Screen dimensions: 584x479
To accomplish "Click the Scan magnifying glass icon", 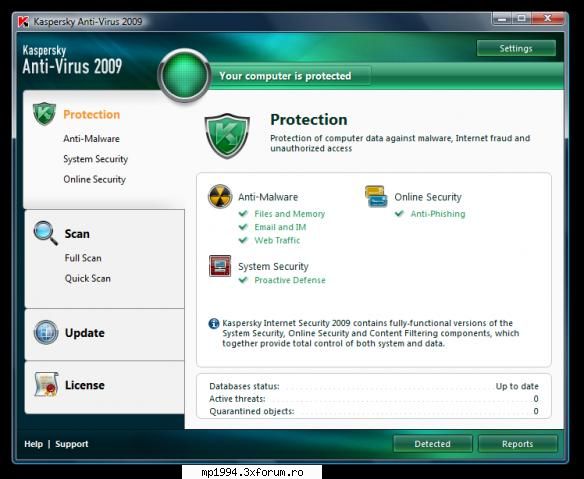I will coord(45,233).
